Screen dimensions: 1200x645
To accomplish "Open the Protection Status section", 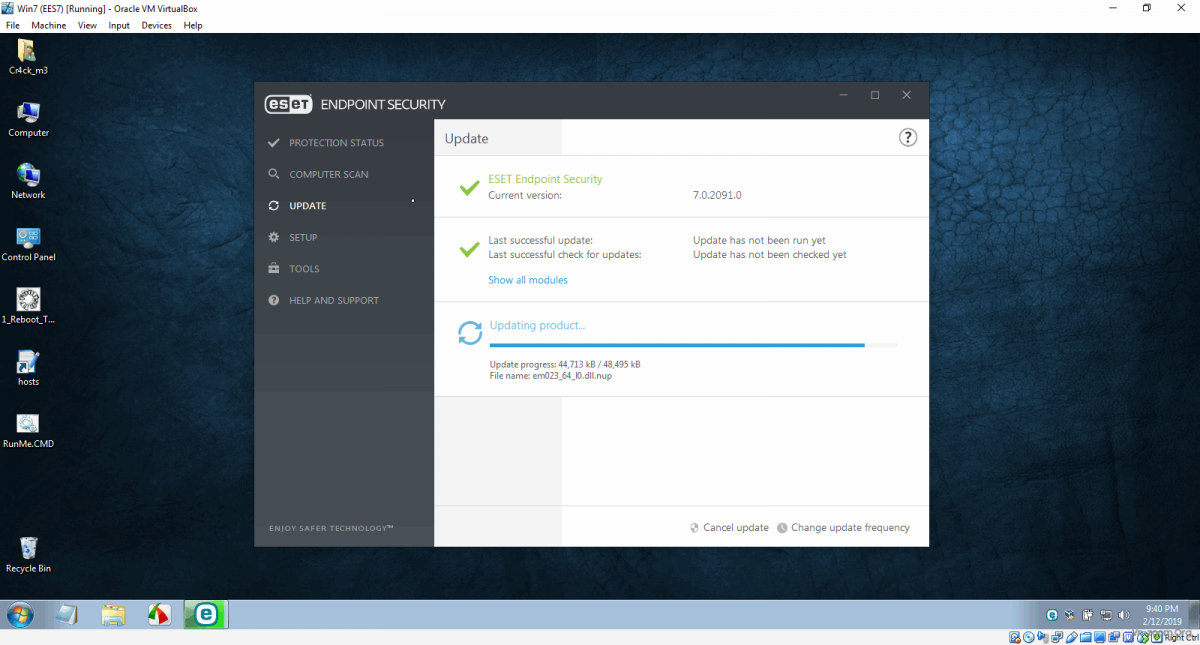I will (336, 143).
